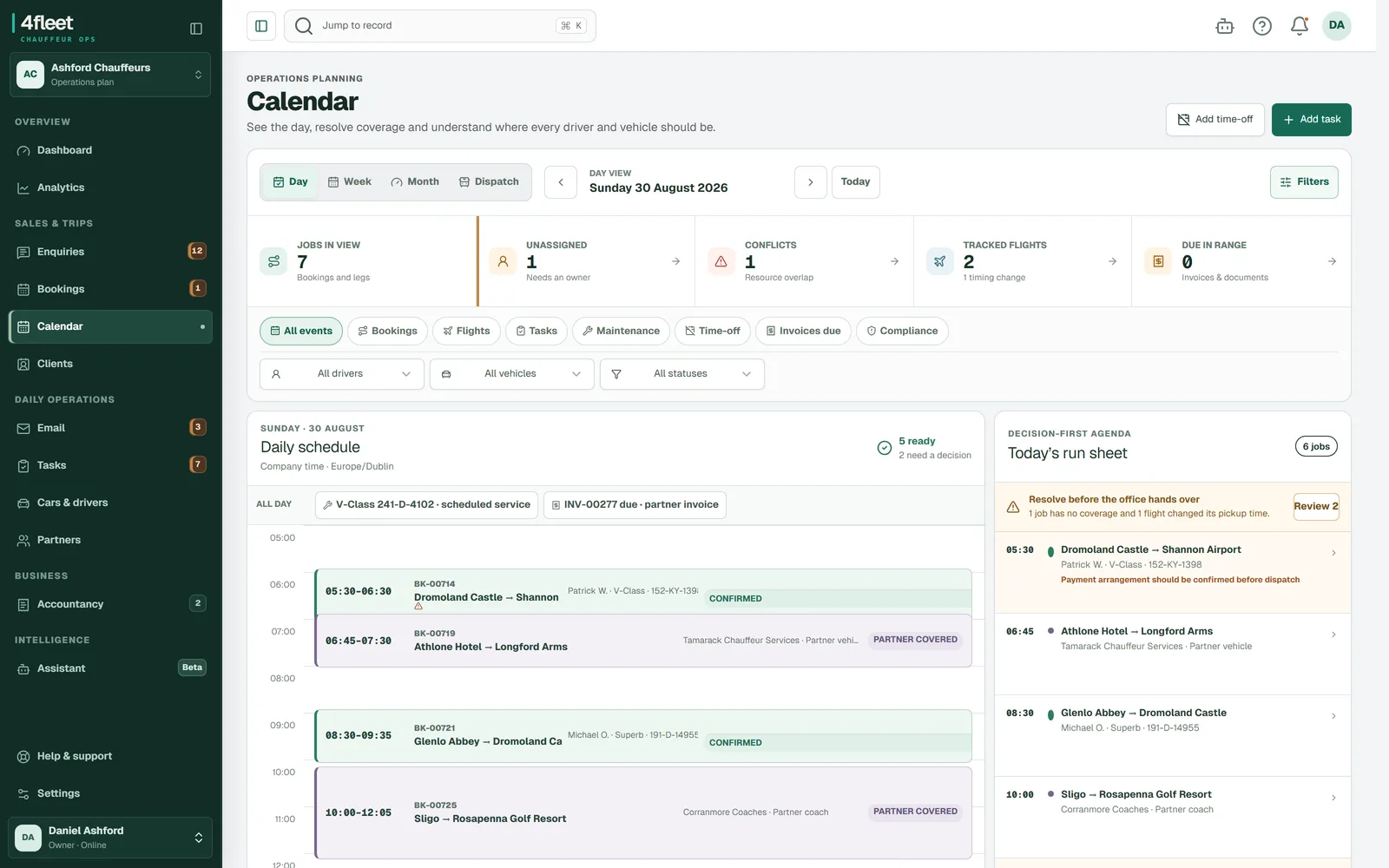Open the help question mark icon

point(1262,26)
